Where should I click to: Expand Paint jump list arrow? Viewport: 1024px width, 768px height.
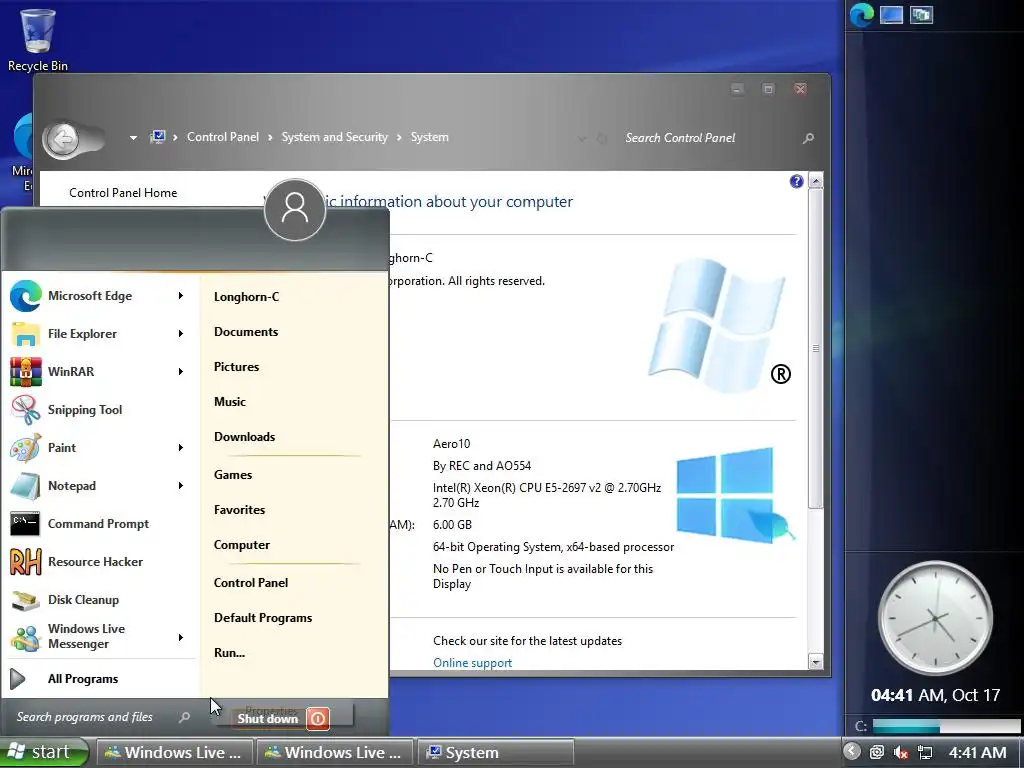pyautogui.click(x=181, y=447)
